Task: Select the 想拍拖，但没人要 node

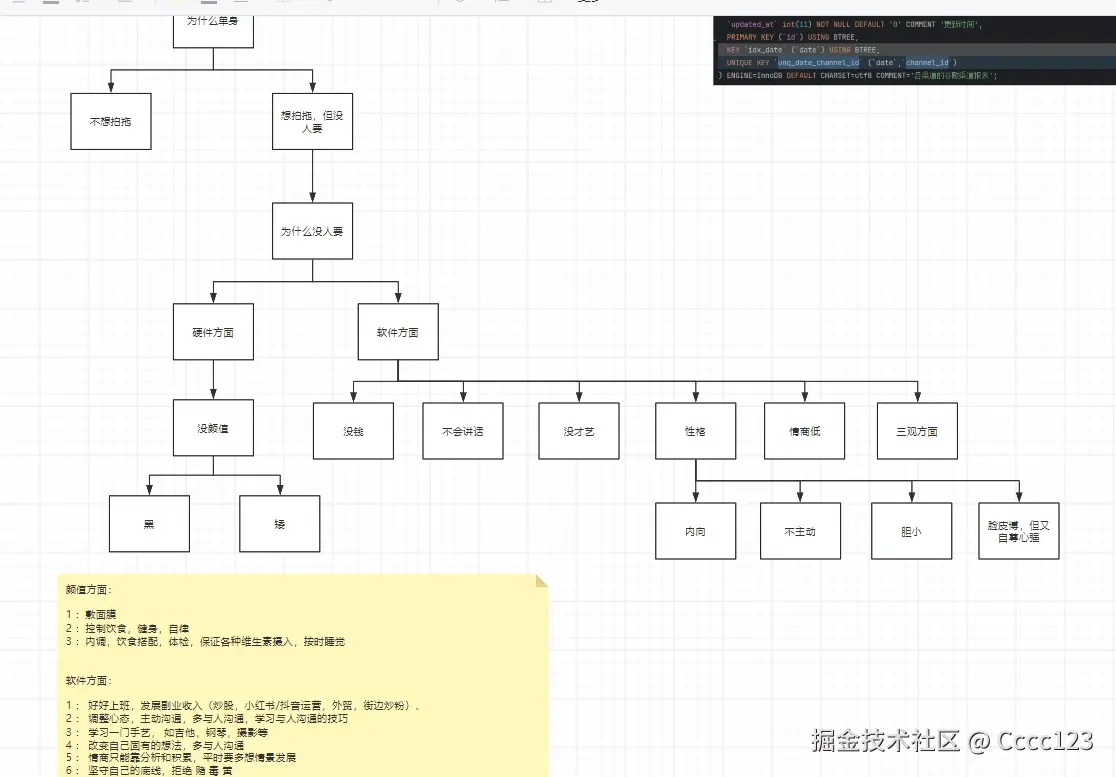Action: click(x=312, y=121)
